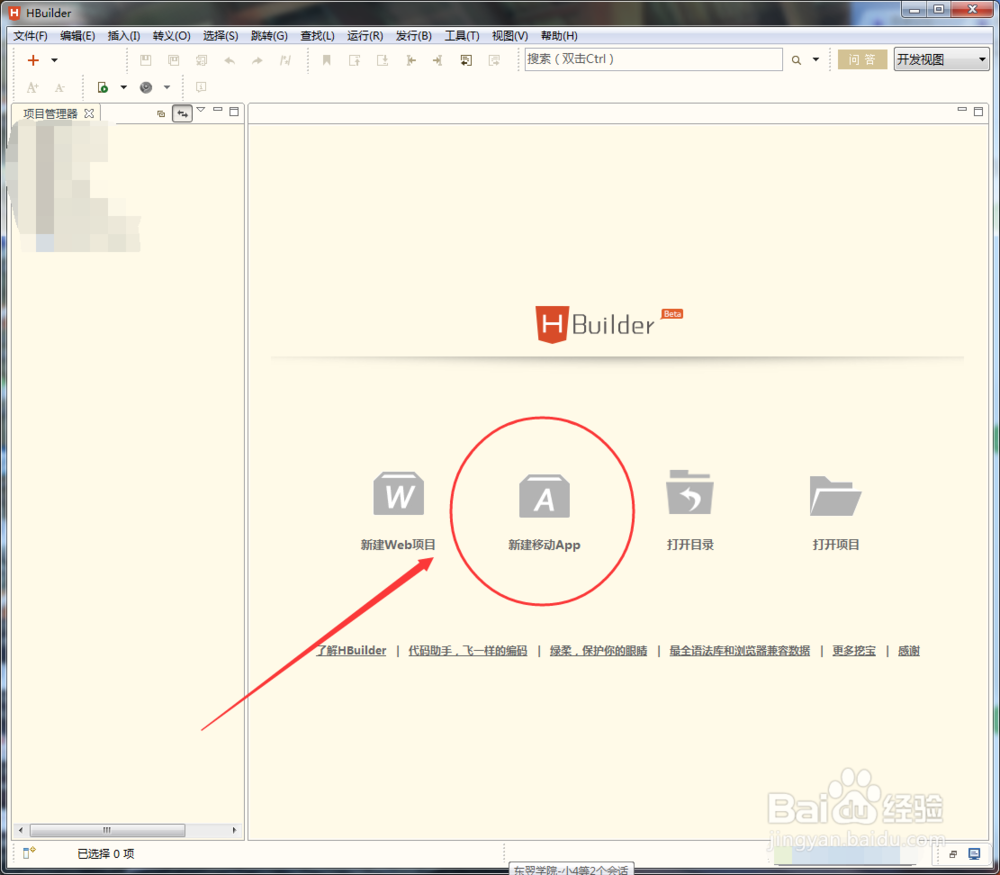
Task: Close the 项目管理器 tab
Action: 89,113
